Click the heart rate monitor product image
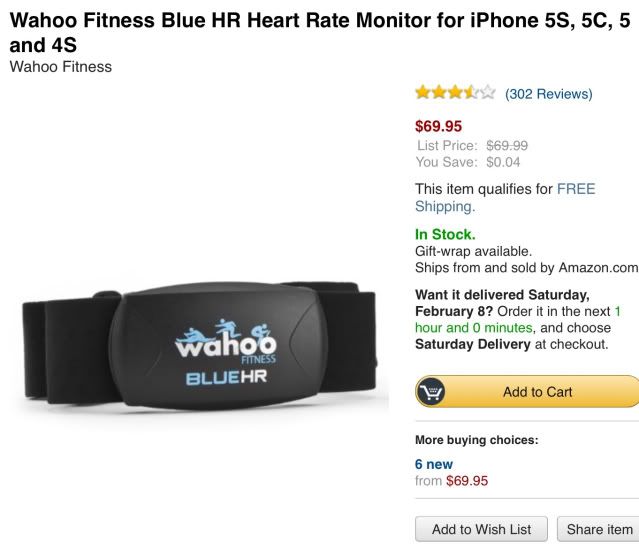The width and height of the screenshot is (639, 559). click(x=199, y=344)
